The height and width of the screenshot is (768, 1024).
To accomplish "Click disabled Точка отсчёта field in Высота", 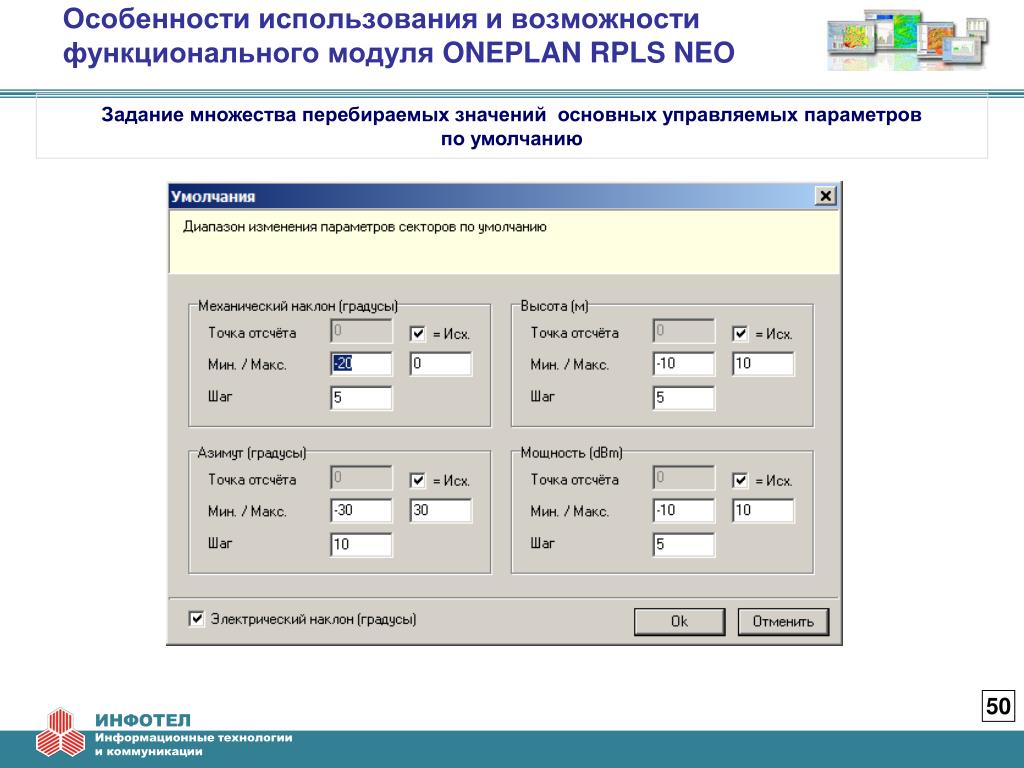I will (684, 331).
